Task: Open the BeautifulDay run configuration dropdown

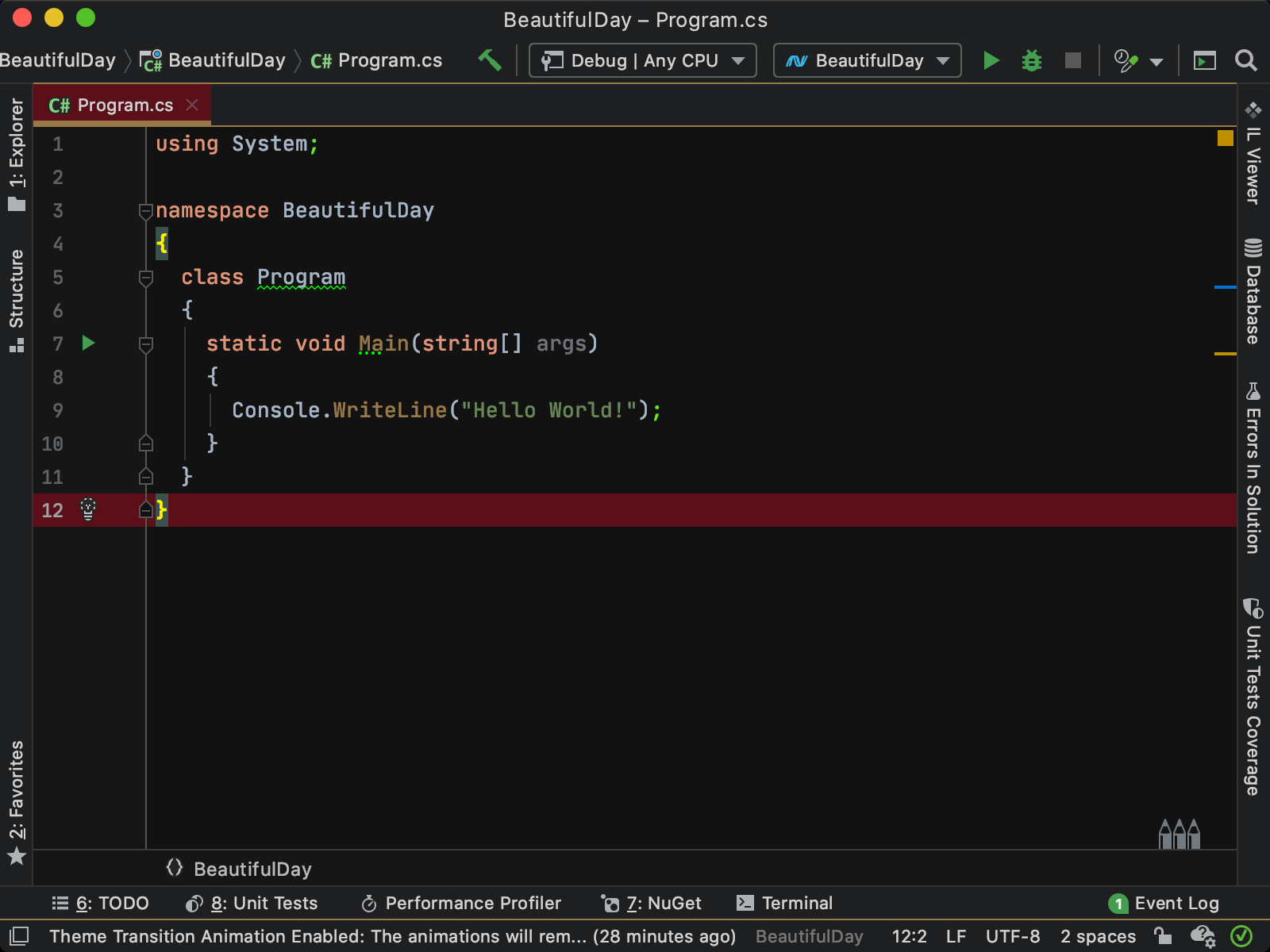Action: (x=868, y=60)
